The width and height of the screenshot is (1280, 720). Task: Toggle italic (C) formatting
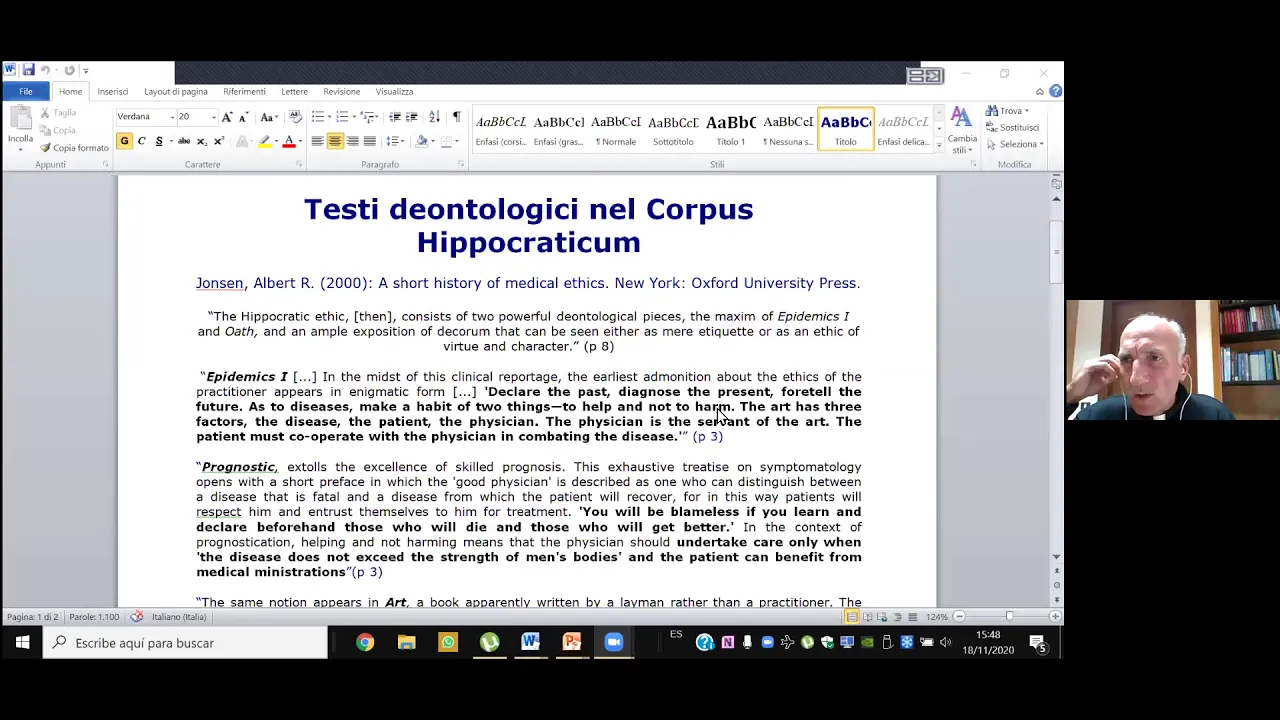pos(141,141)
